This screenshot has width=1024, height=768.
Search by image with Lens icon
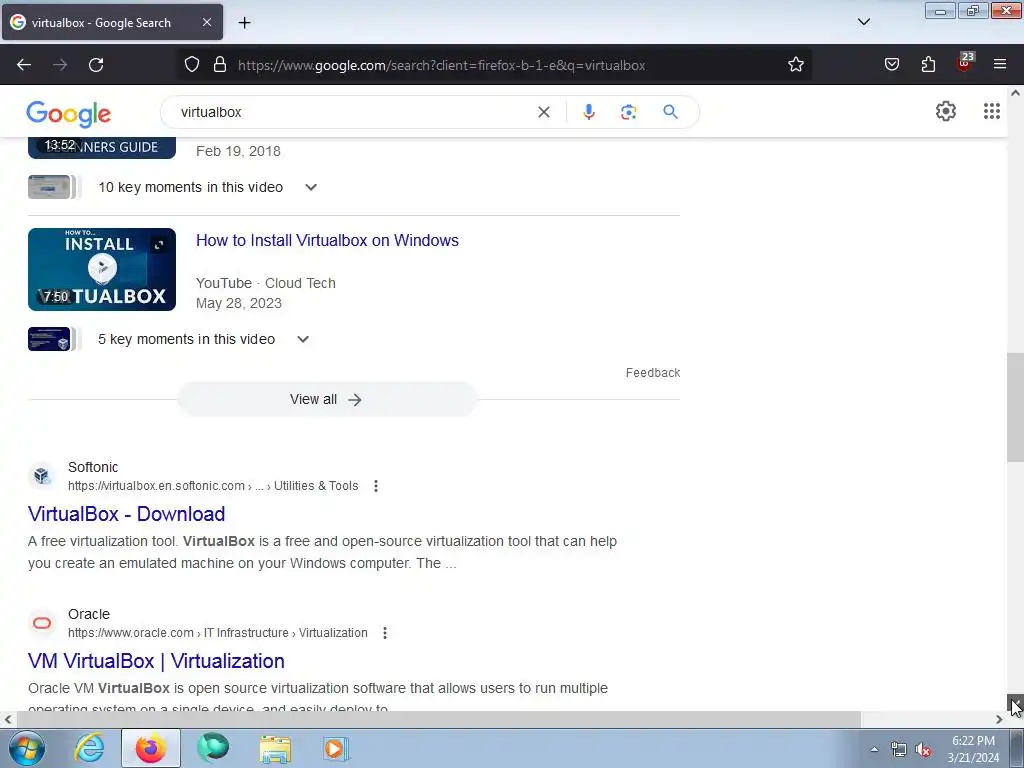tap(628, 112)
